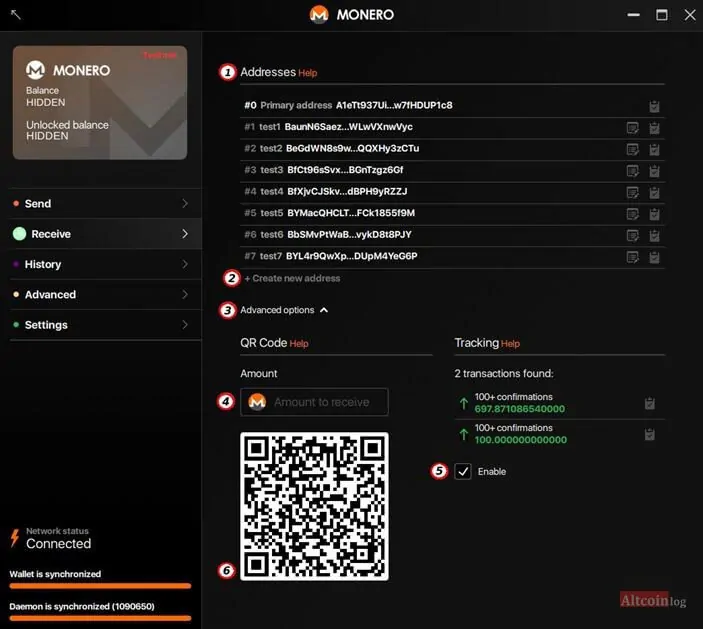Copy the test1 address to clipboard
This screenshot has width=703, height=629.
pos(654,128)
